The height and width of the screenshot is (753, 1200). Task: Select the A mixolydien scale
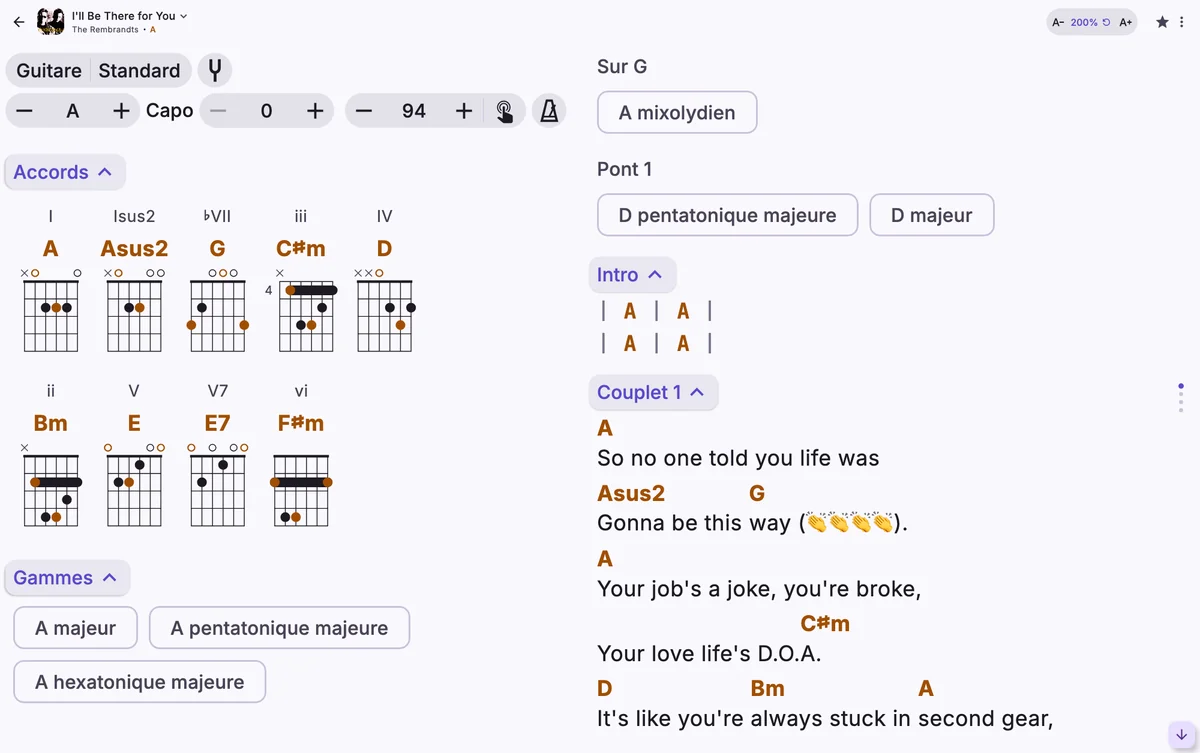pyautogui.click(x=677, y=113)
